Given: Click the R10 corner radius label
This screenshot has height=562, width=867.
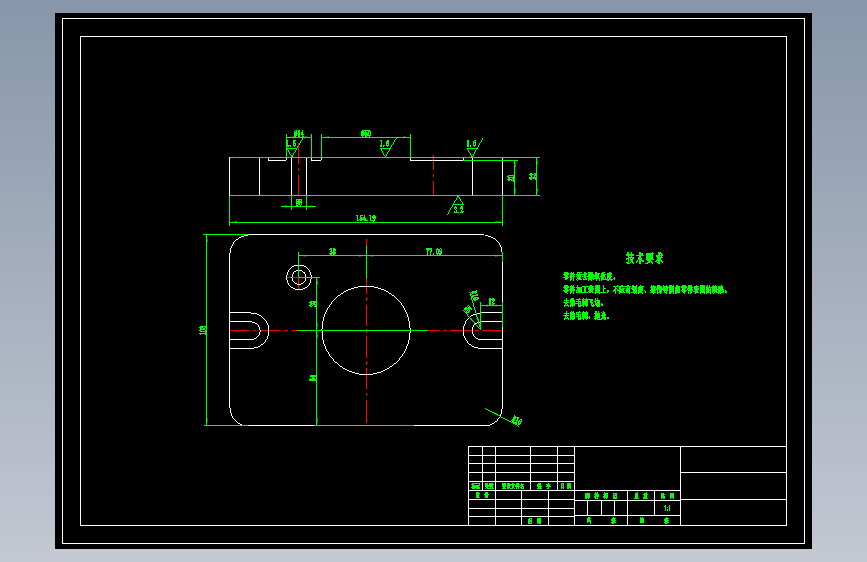Looking at the screenshot, I should [x=516, y=421].
